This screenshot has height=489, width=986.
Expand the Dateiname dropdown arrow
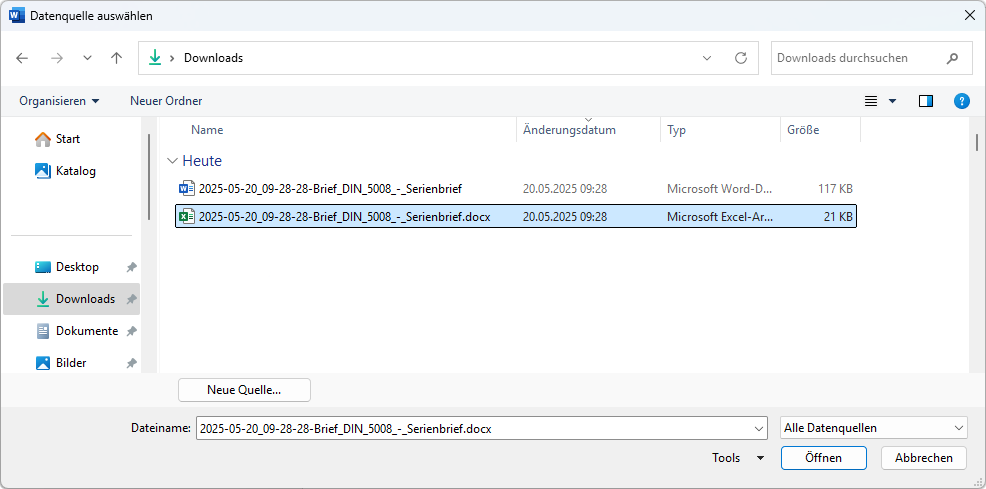coord(760,429)
